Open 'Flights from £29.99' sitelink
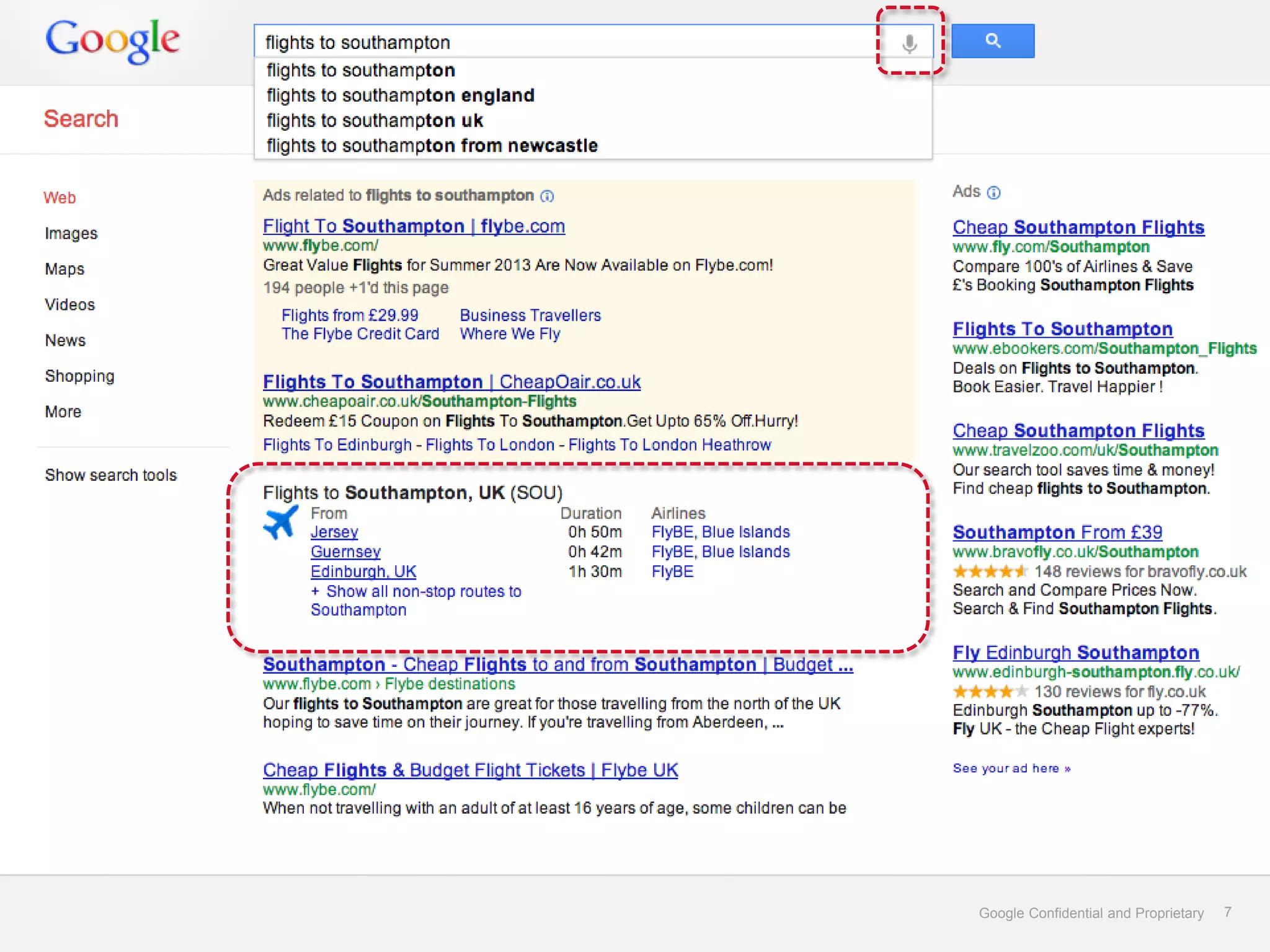The image size is (1270, 952). 350,315
